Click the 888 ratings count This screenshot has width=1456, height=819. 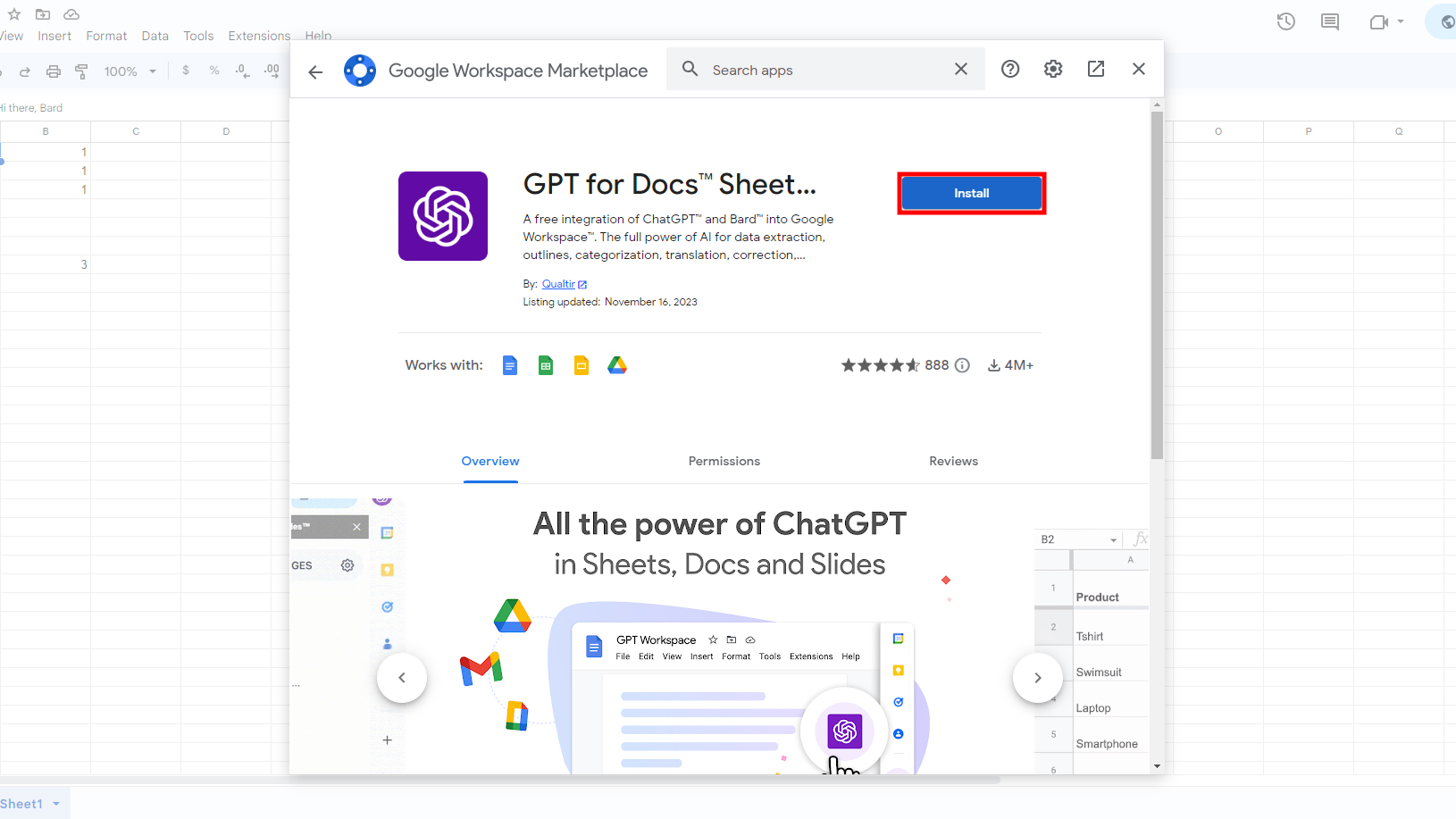coord(937,365)
